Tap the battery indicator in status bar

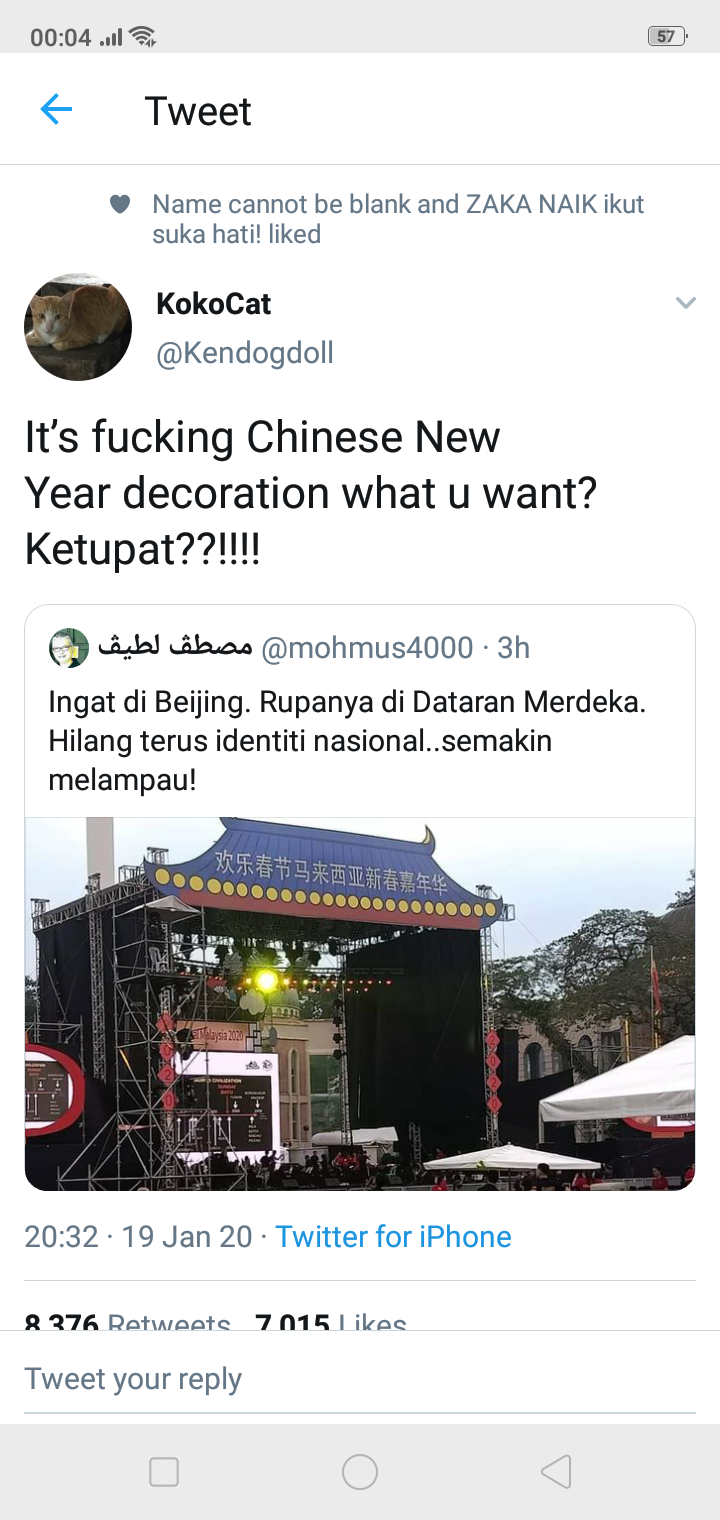click(x=667, y=37)
